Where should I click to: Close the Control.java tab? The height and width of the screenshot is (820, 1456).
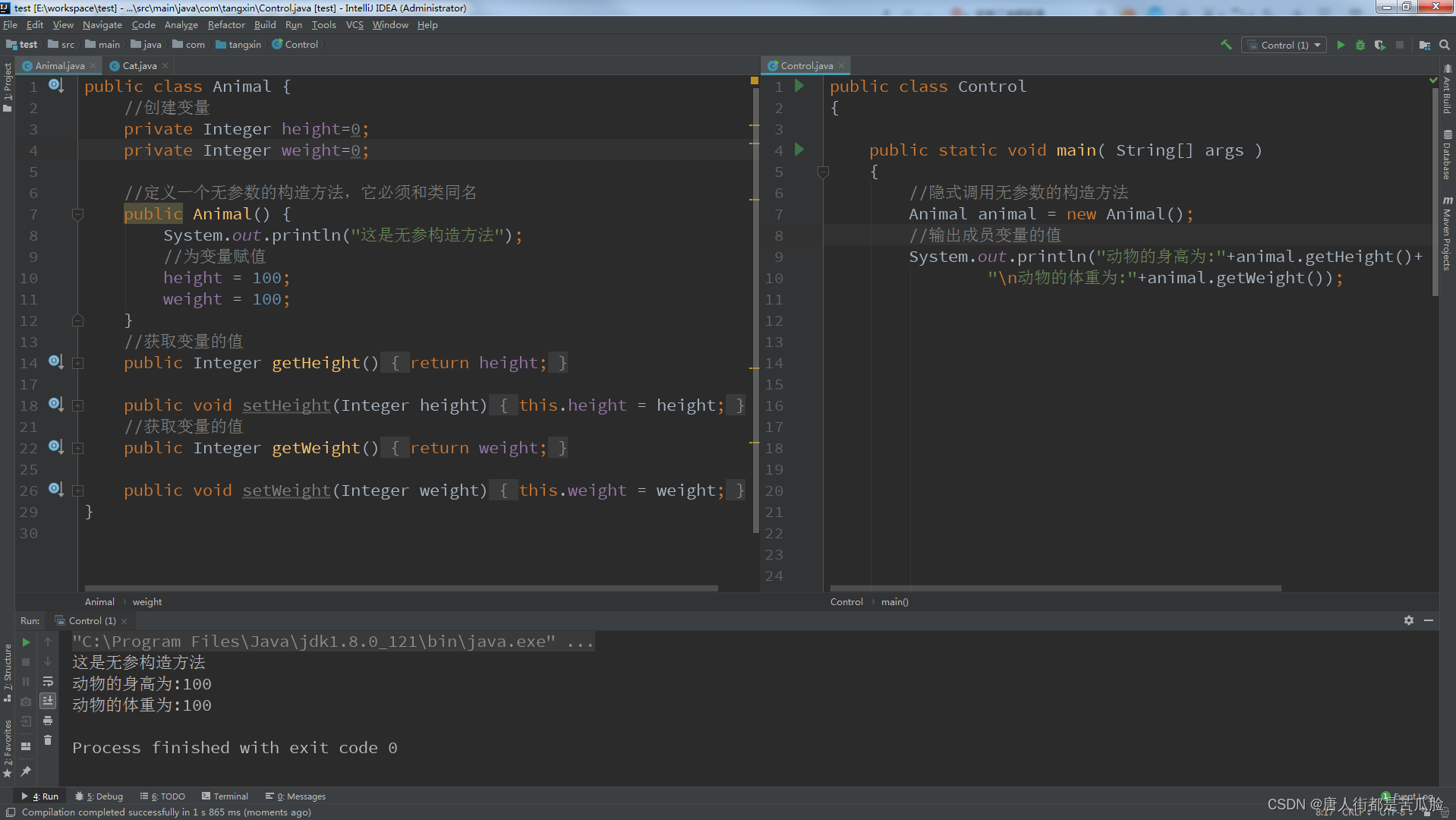pos(842,66)
